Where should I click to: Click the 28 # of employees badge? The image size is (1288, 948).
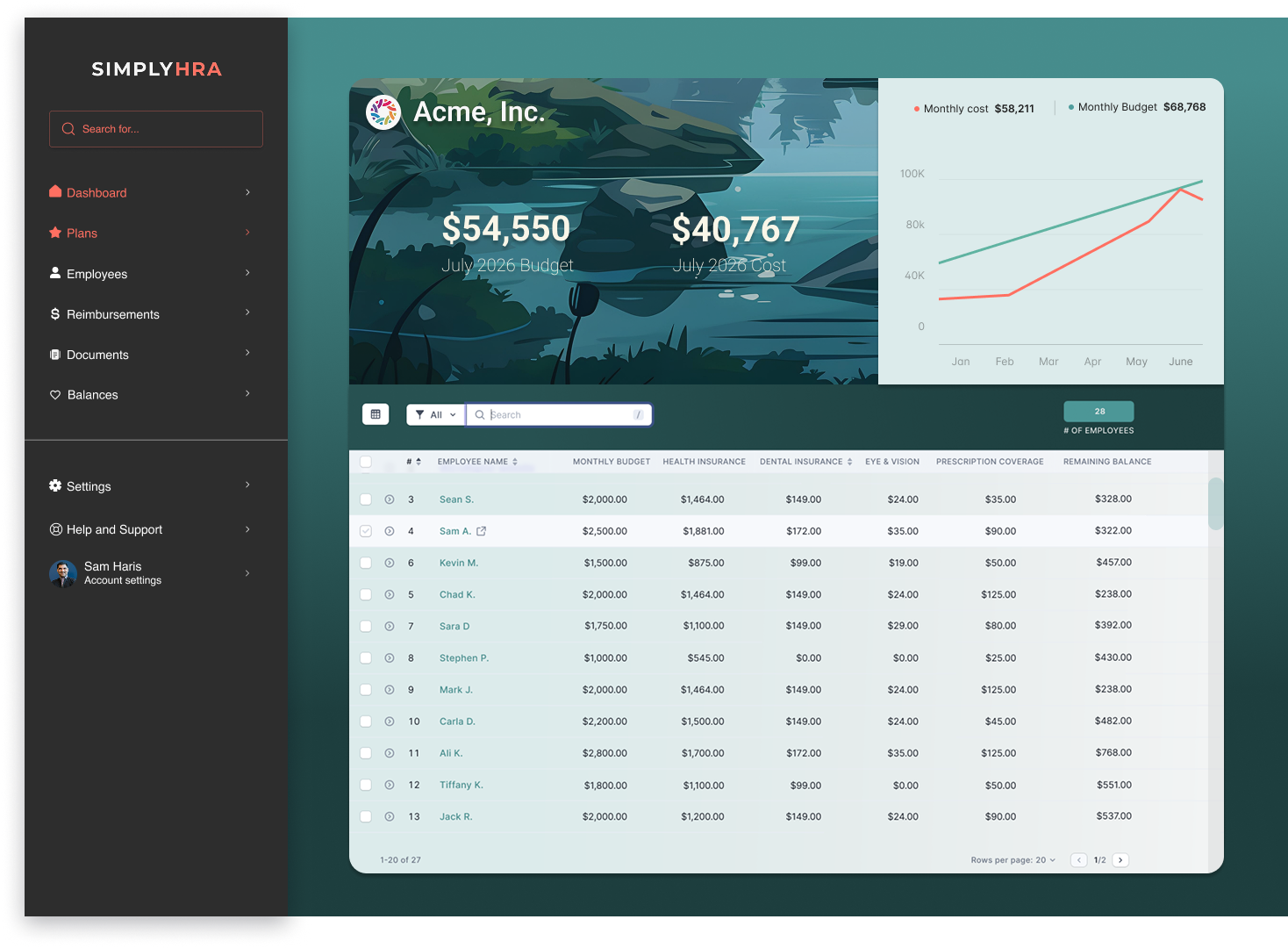(1098, 411)
